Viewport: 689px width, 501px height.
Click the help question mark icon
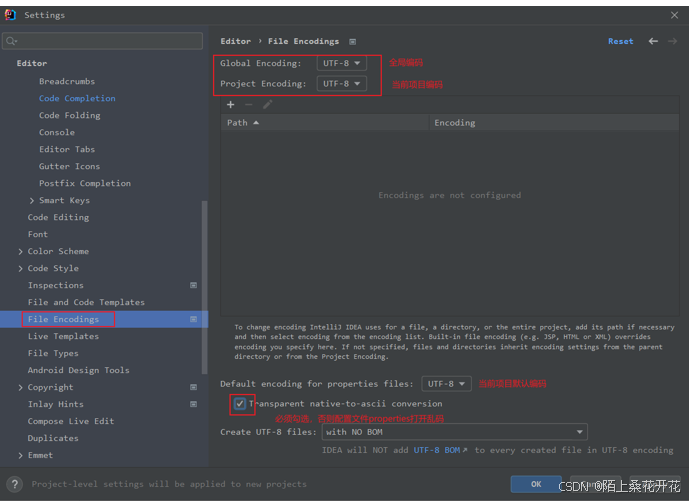(x=15, y=484)
